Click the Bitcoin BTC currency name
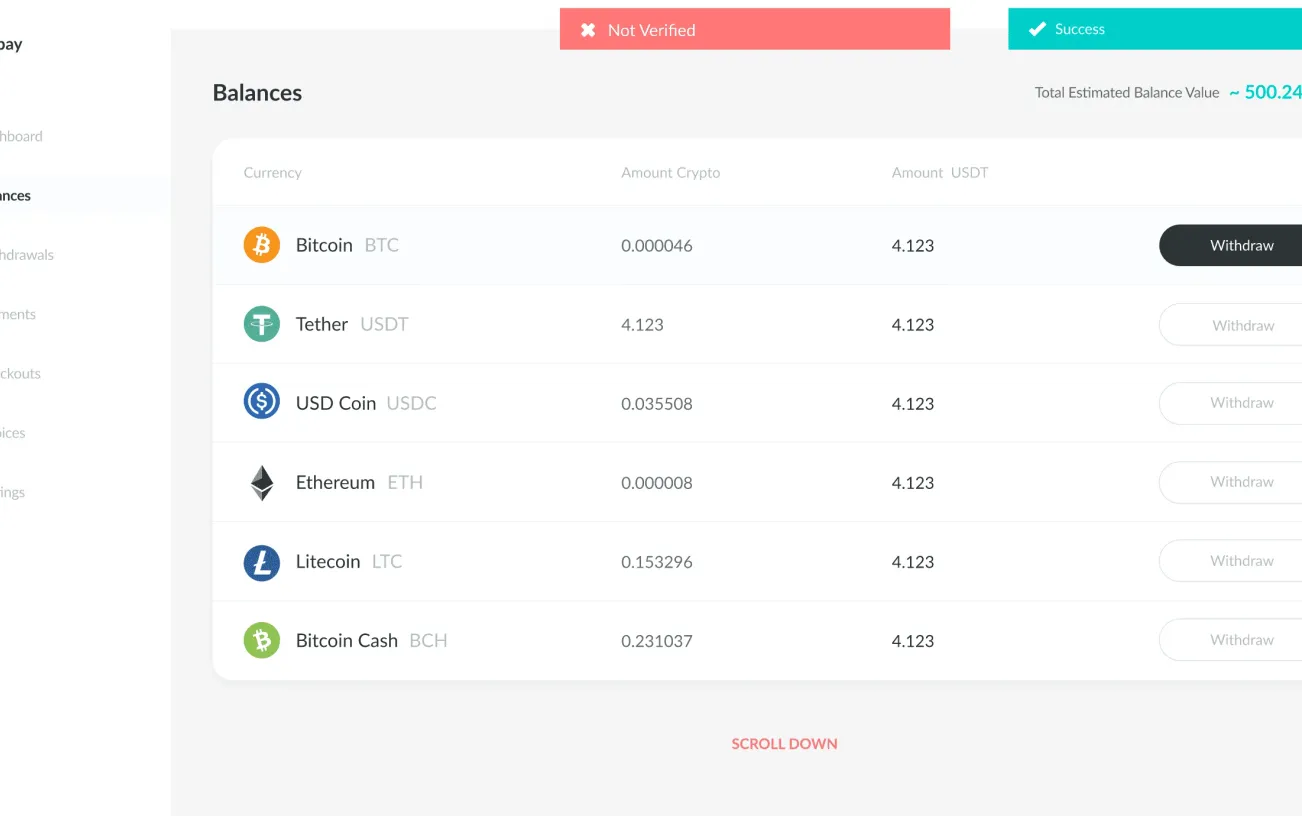 [x=347, y=245]
